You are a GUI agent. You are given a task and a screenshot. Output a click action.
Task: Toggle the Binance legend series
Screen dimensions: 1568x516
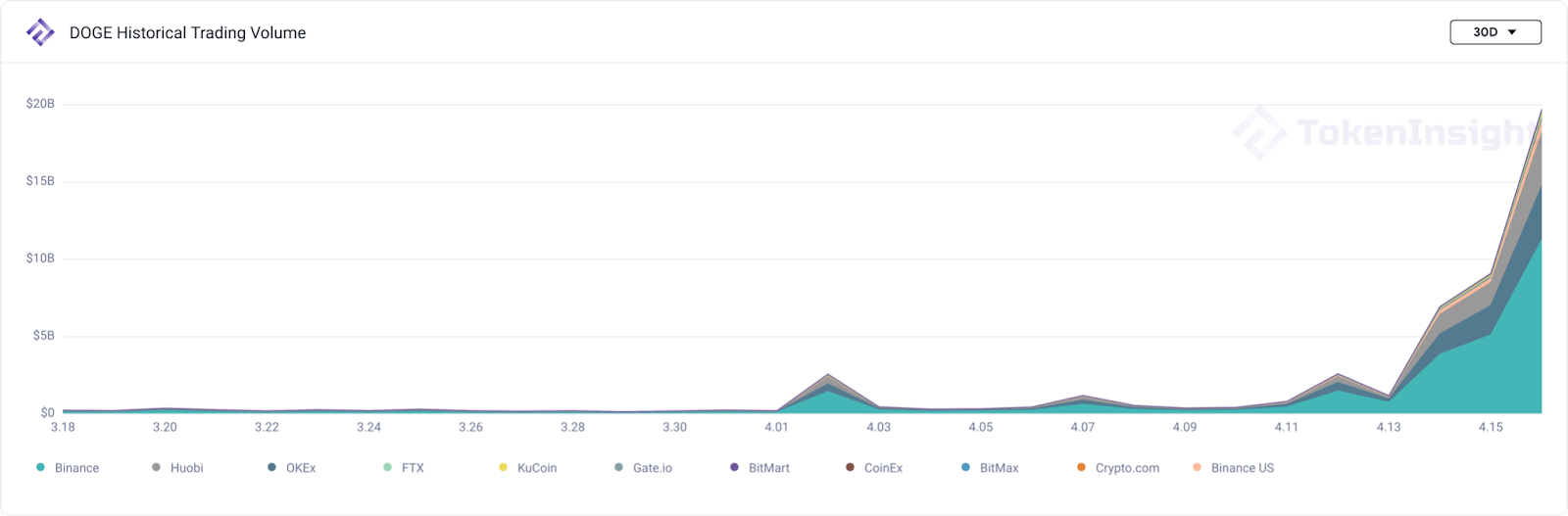68,468
